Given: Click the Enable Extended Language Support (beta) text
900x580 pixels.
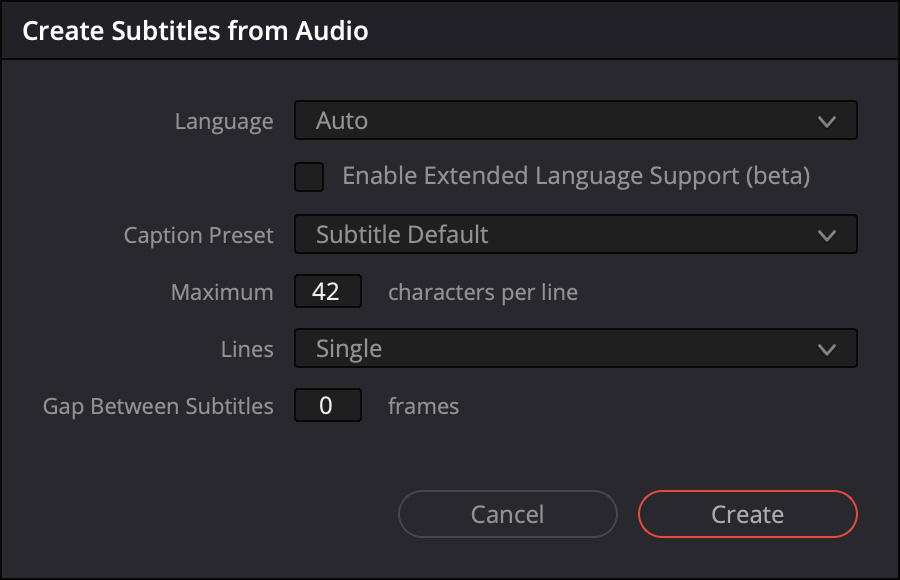Looking at the screenshot, I should [575, 176].
